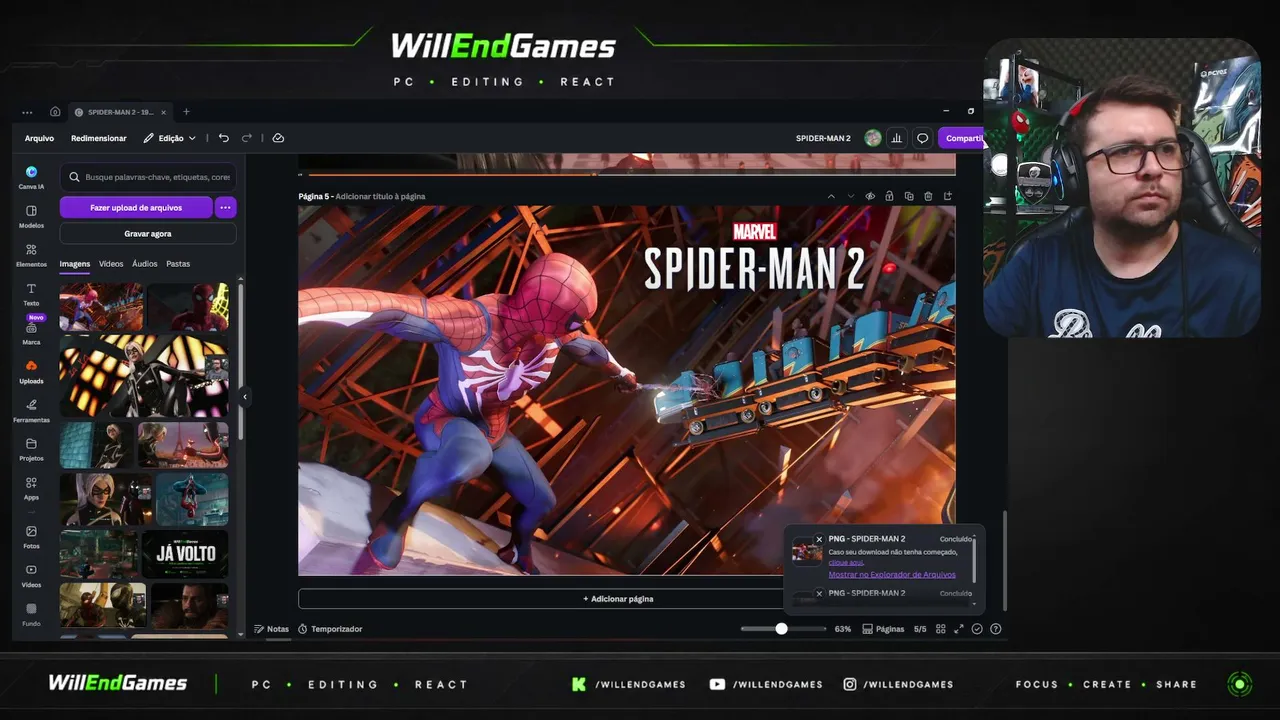
Task: Open the design check circle icon
Action: coord(977,629)
